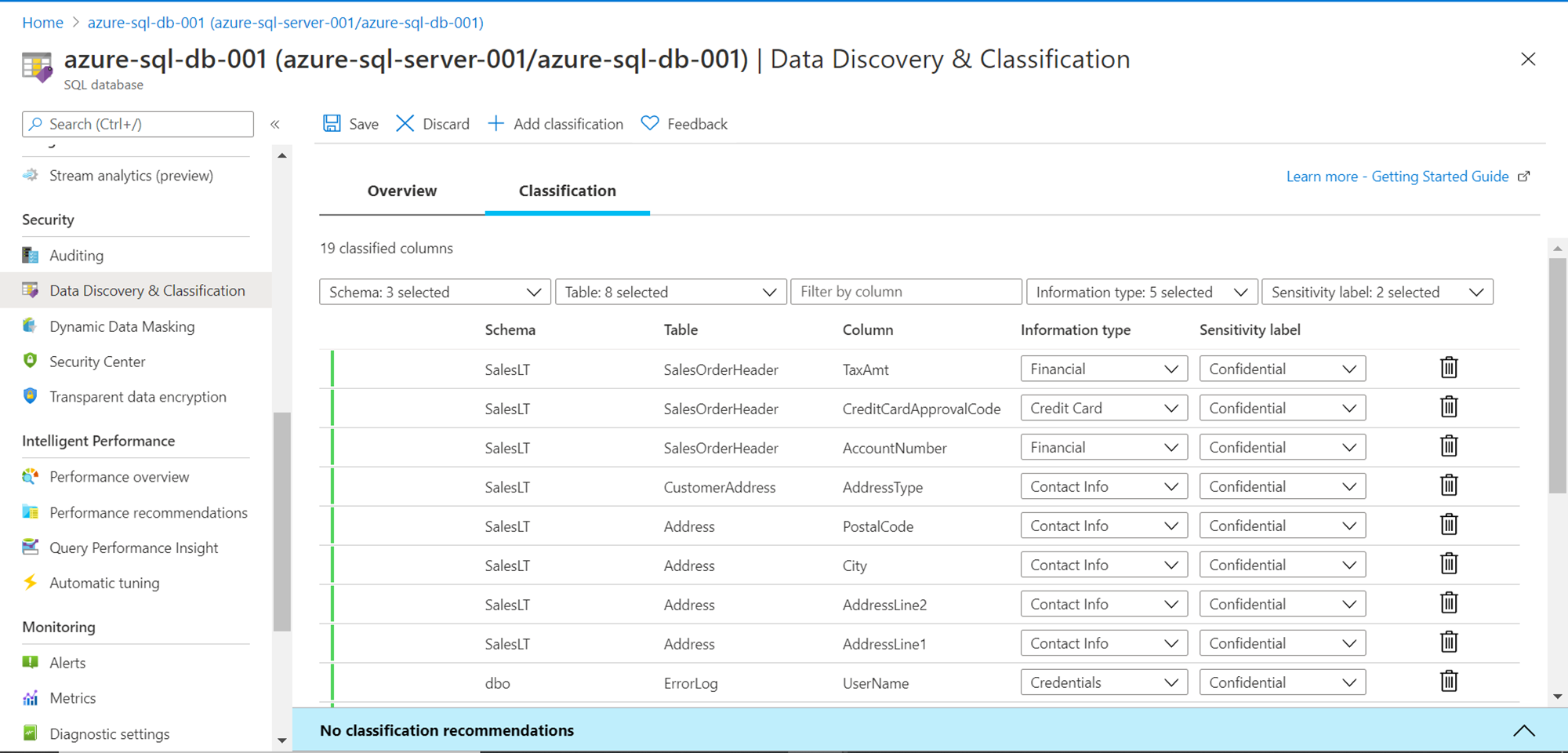The image size is (1568, 753).
Task: Expand the classification recommendations panel
Action: click(1523, 731)
